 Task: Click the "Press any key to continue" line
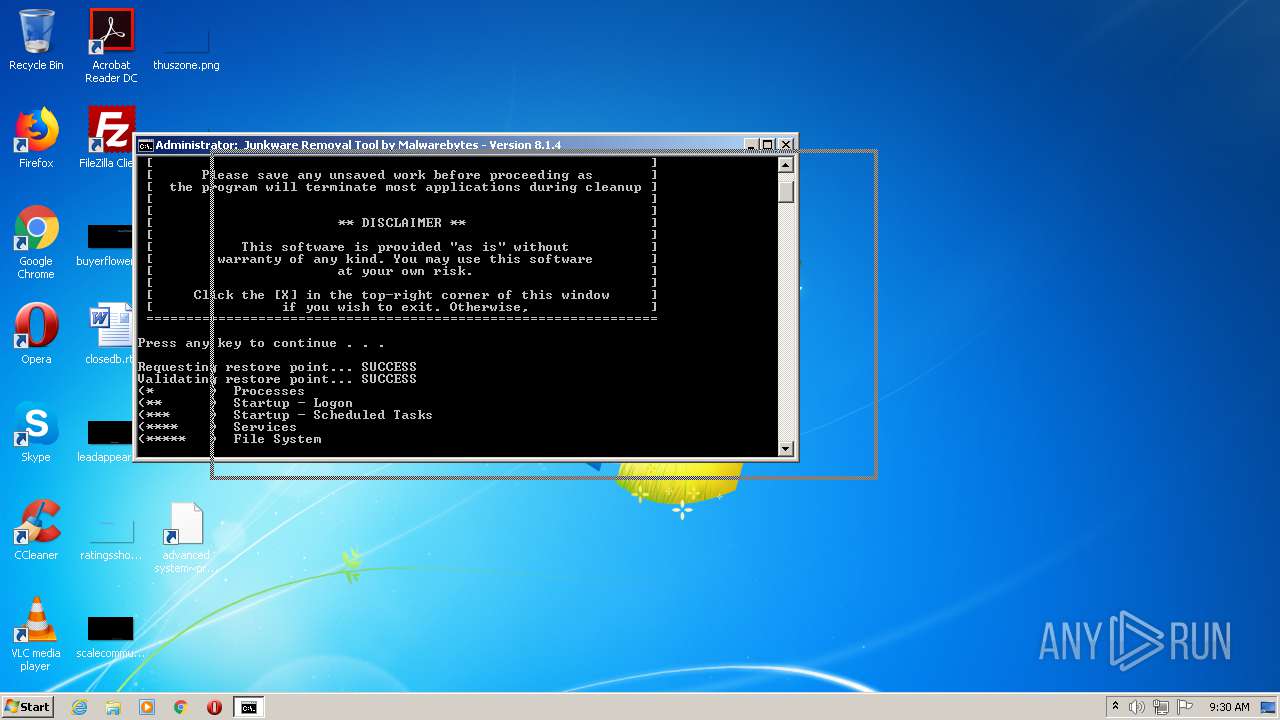point(261,343)
